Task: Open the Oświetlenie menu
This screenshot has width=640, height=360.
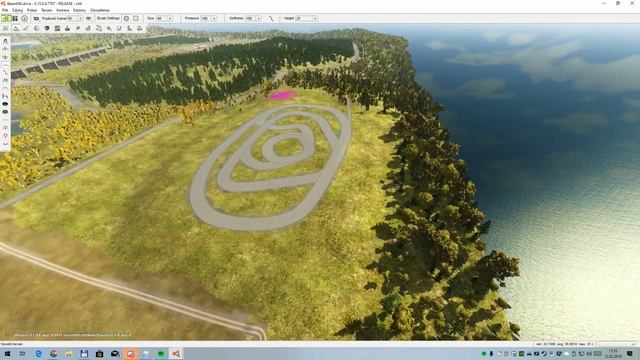Action: (x=100, y=10)
